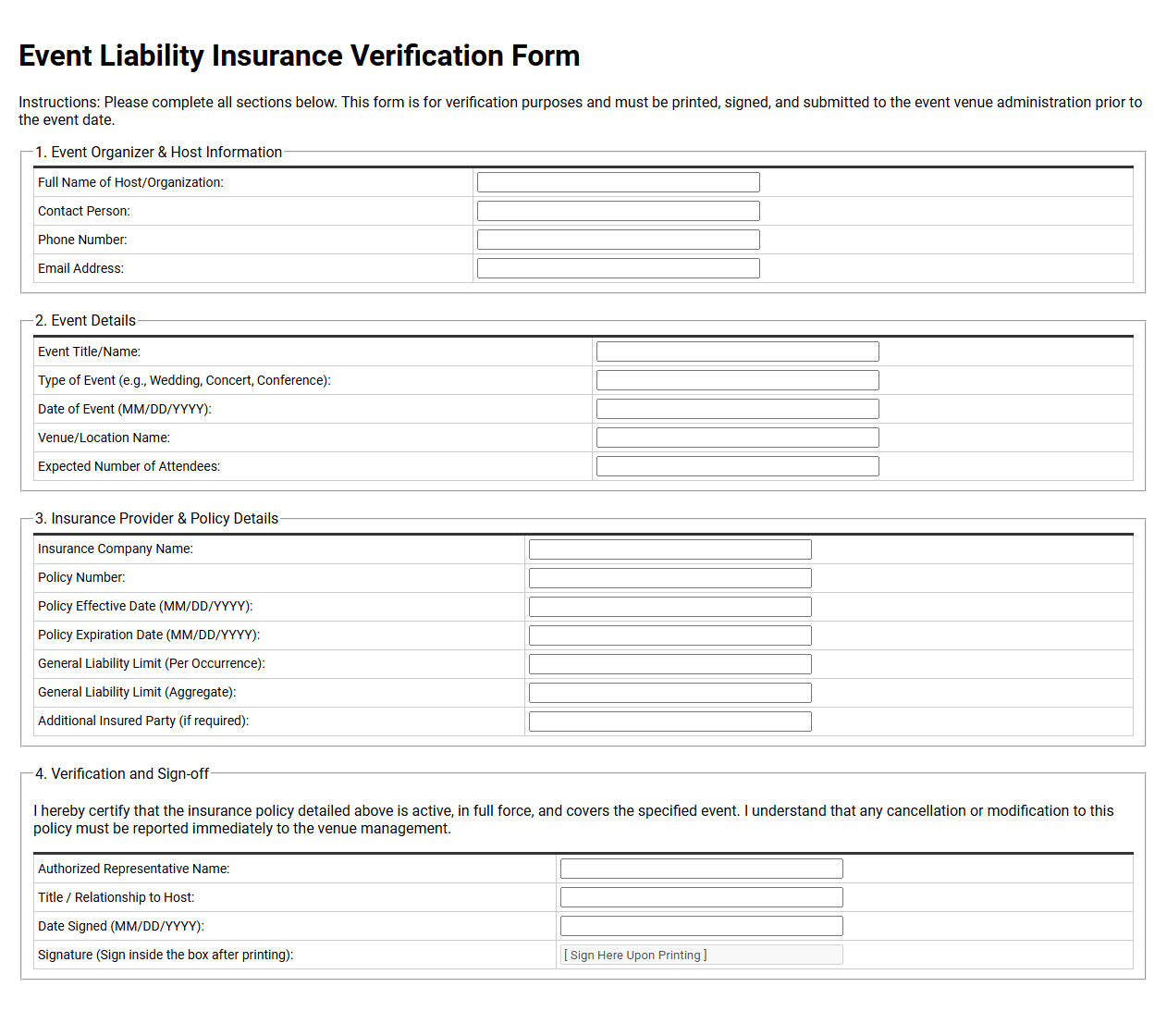The image size is (1167, 1036).
Task: Select the Policy Effective Date input field
Action: click(670, 607)
